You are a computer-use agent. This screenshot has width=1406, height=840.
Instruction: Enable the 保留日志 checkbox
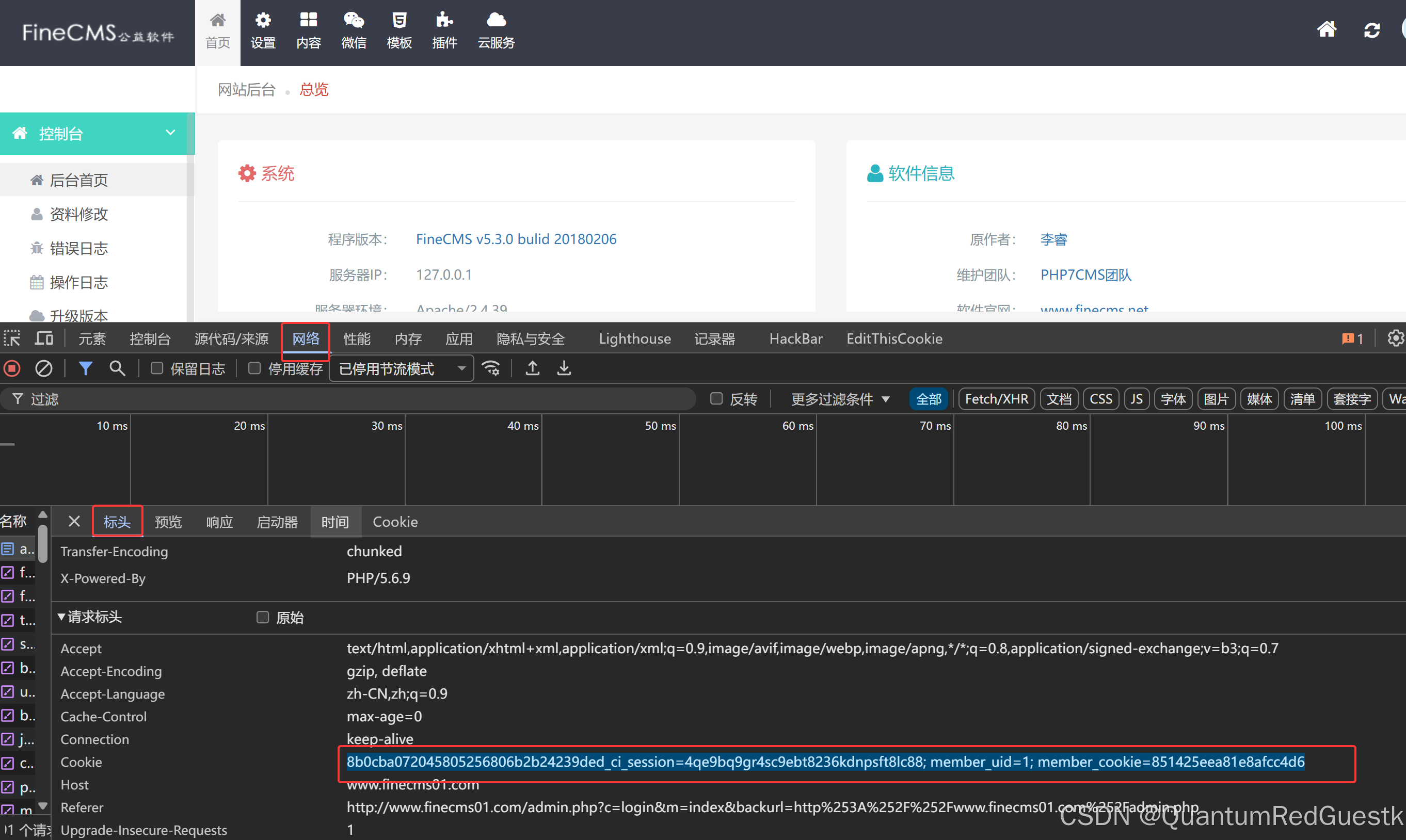point(157,369)
